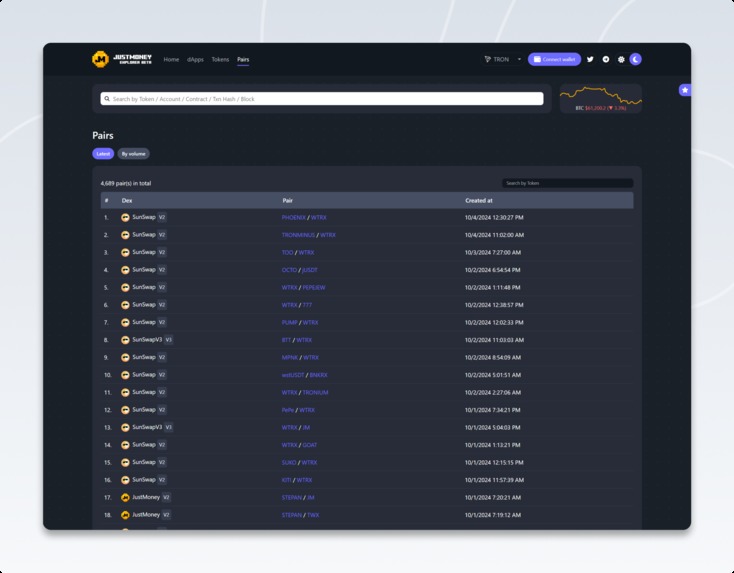
Task: Open the TOO token link
Action: click(287, 253)
